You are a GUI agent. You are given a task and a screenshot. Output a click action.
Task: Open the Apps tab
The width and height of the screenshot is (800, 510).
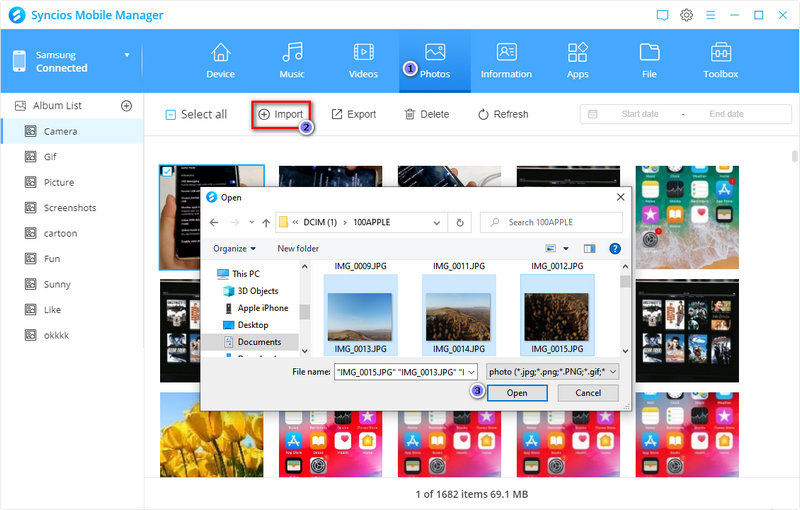(578, 61)
